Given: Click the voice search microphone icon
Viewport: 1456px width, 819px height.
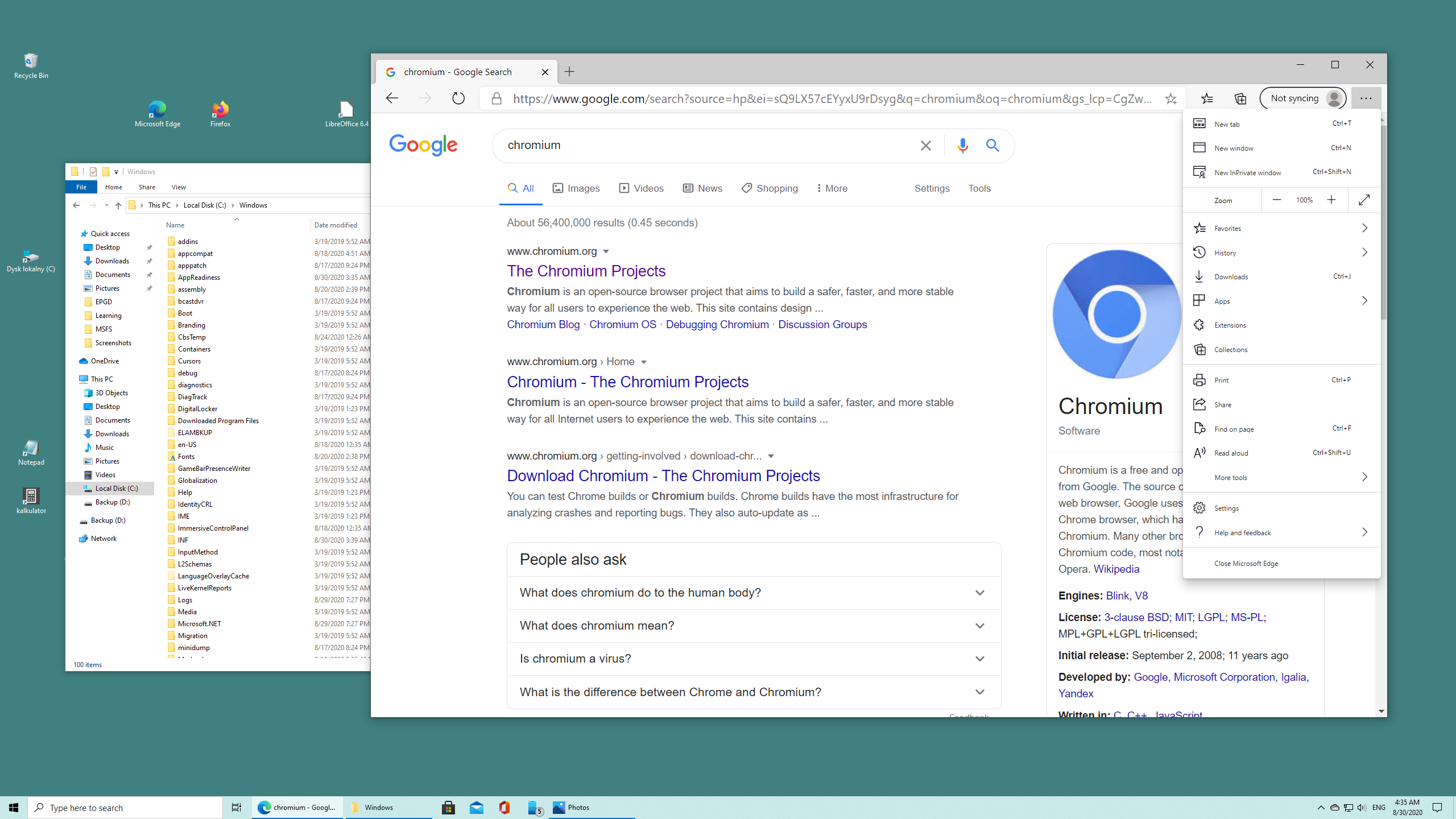Looking at the screenshot, I should (x=962, y=146).
